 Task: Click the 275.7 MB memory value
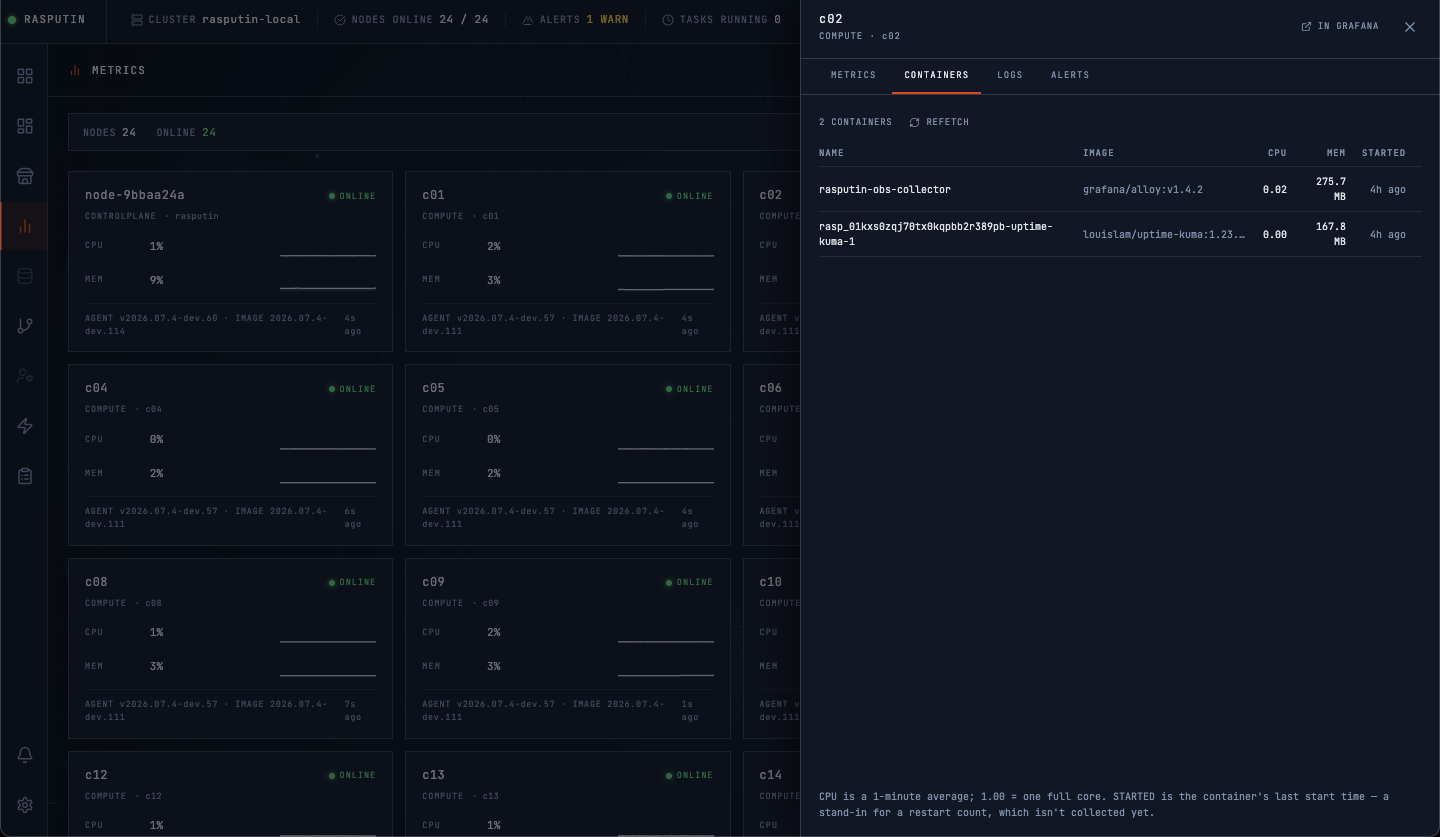click(1331, 189)
